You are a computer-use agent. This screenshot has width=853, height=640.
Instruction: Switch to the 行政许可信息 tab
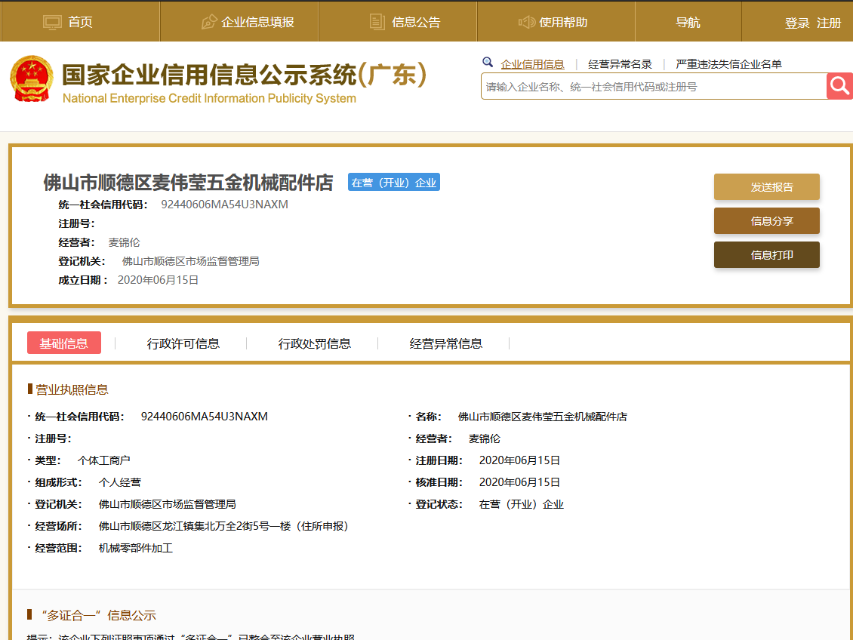pos(183,343)
